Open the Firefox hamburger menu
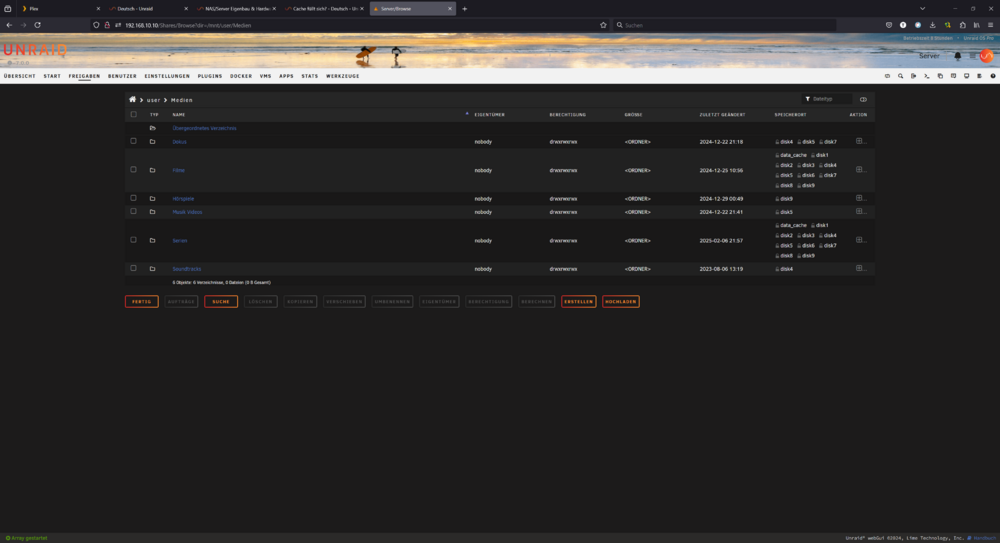The width and height of the screenshot is (1000, 543). [x=990, y=25]
